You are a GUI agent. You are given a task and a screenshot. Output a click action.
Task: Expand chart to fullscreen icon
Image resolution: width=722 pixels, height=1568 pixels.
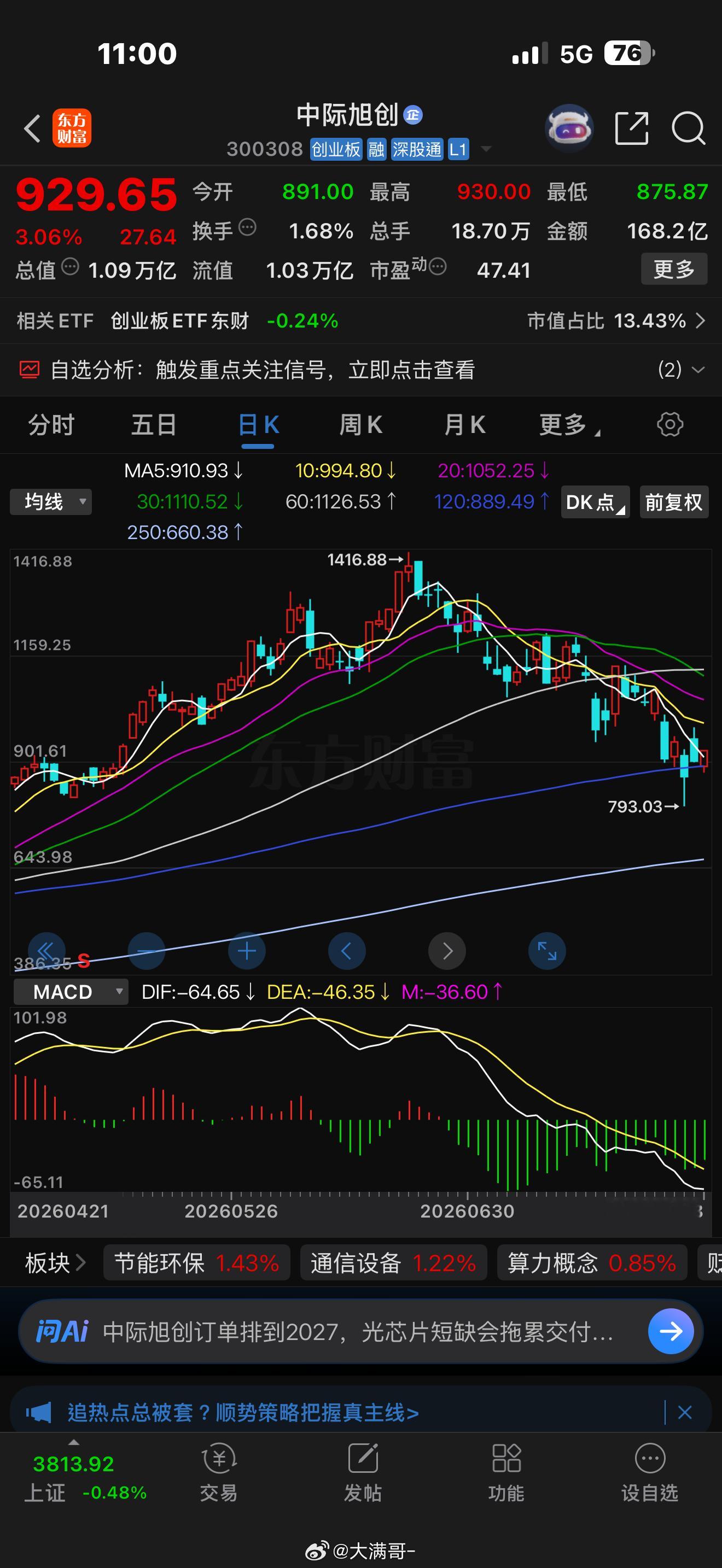pos(546,950)
